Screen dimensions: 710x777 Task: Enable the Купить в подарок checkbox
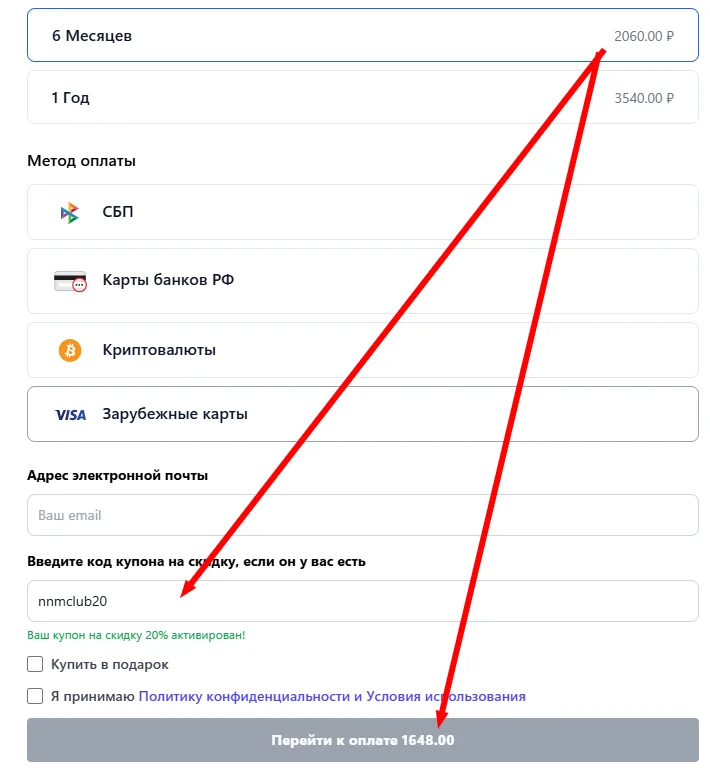(x=35, y=664)
